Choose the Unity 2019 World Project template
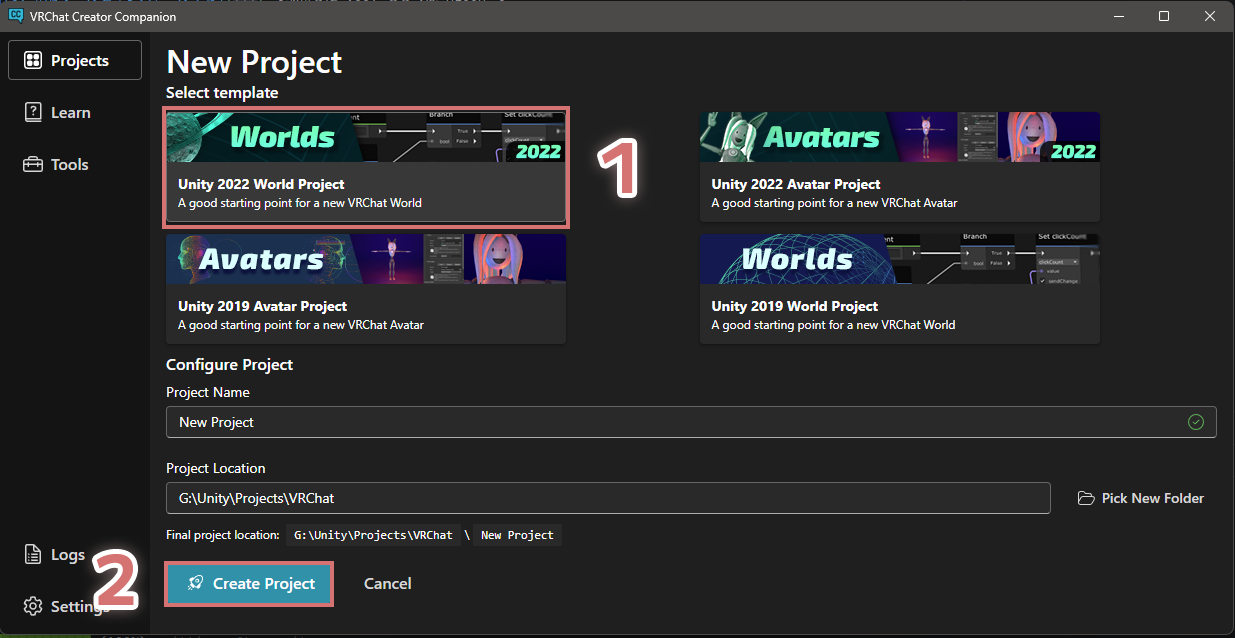The image size is (1235, 638). [900, 289]
